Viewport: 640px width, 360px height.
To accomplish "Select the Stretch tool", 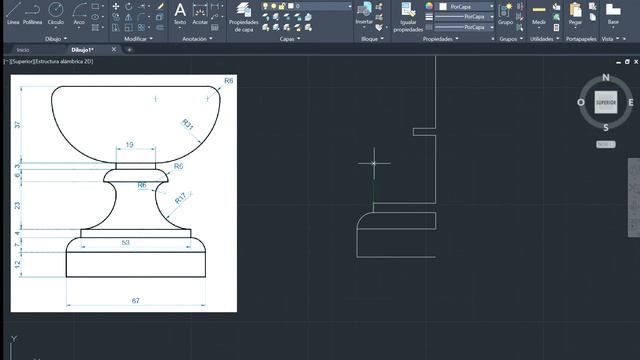I will click(x=116, y=28).
